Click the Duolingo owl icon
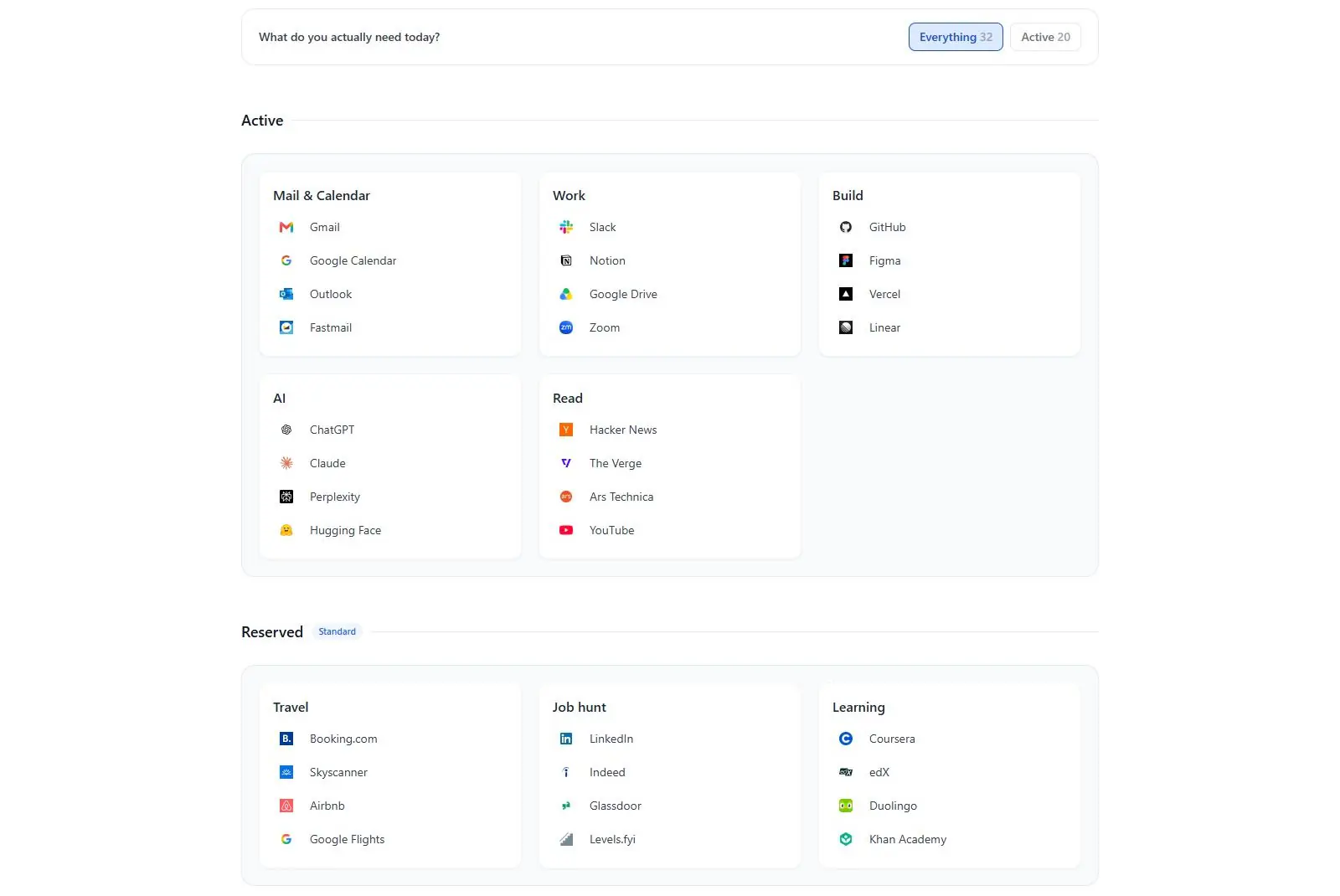Image resolution: width=1340 pixels, height=896 pixels. [x=846, y=806]
